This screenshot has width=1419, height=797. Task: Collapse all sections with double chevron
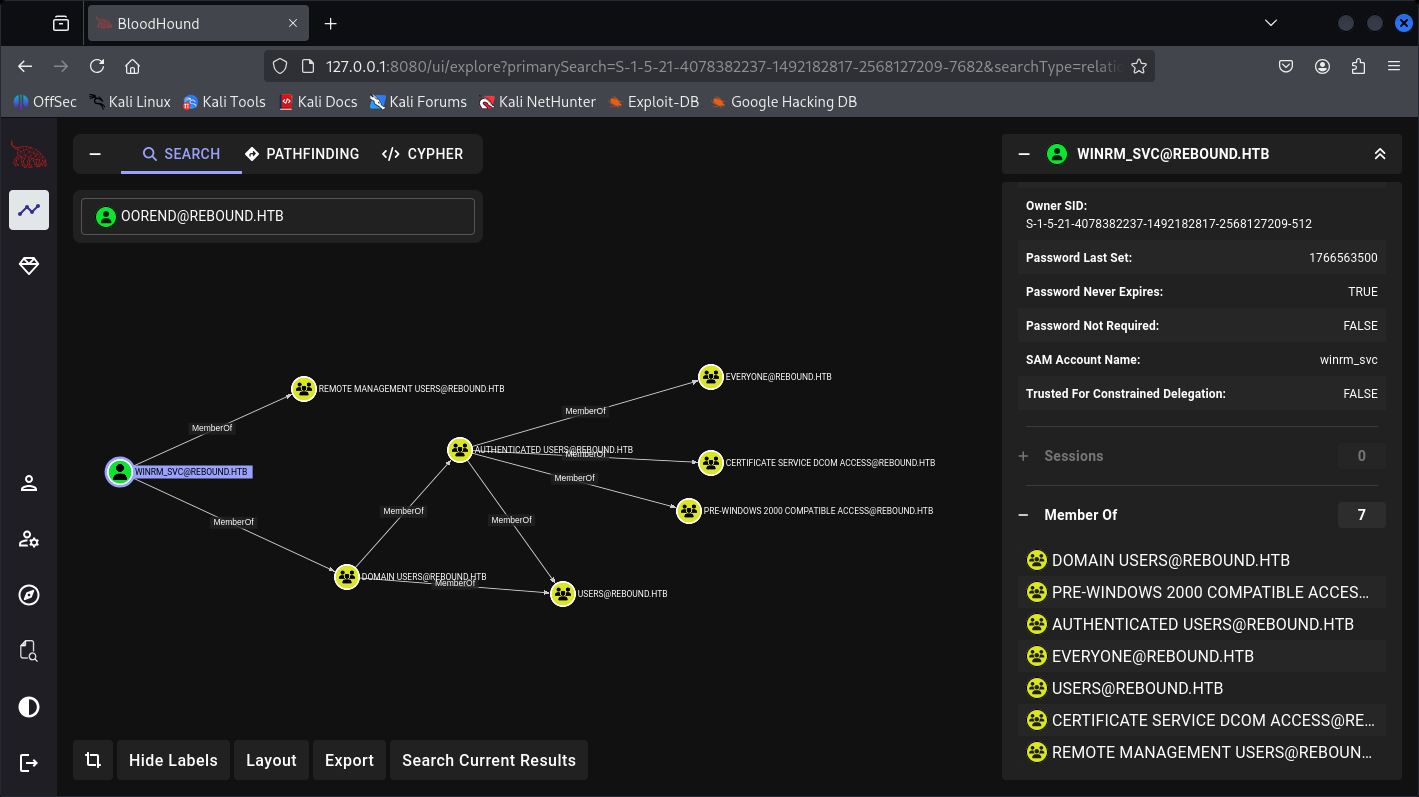(1380, 154)
